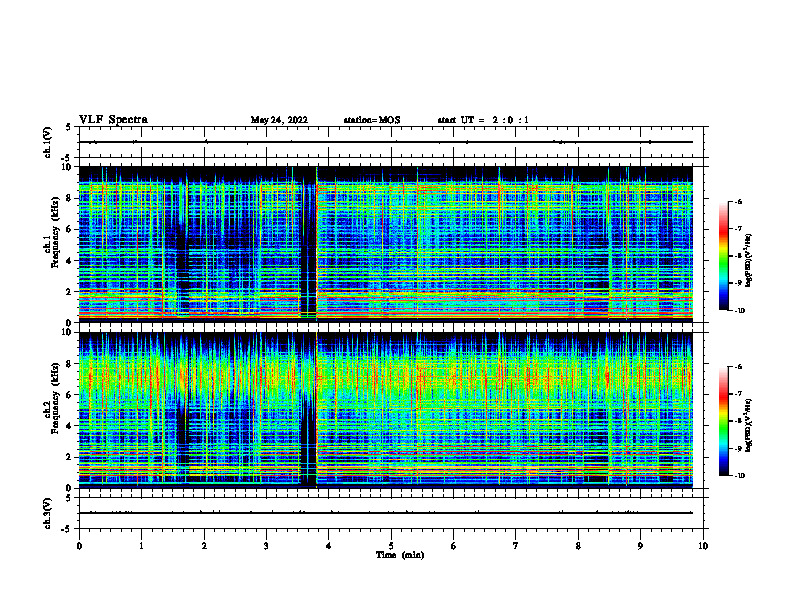Click the "Time (min)" axis label
The height and width of the screenshot is (612, 792).
(x=400, y=555)
